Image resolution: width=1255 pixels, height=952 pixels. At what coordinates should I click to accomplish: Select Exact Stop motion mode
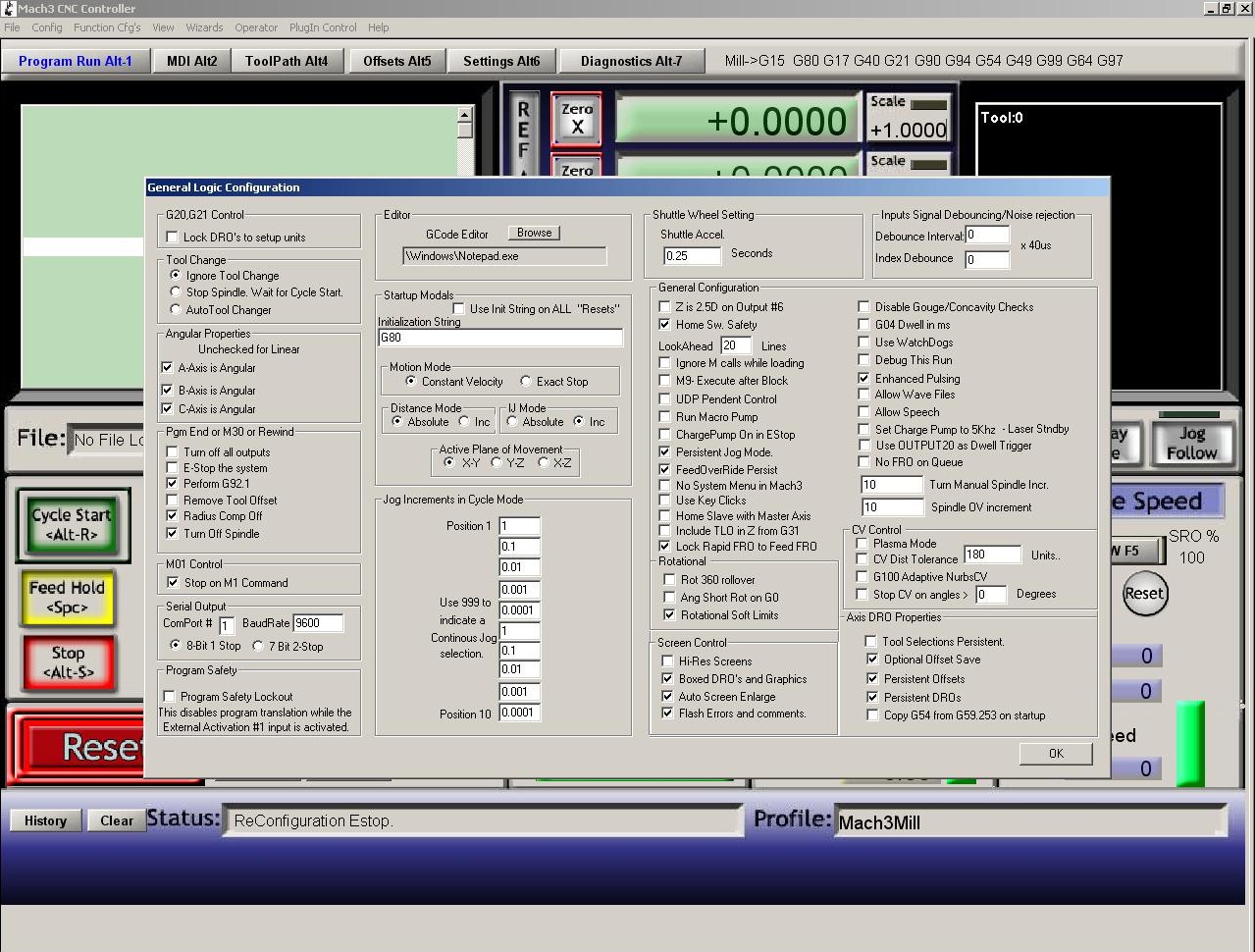[x=526, y=382]
